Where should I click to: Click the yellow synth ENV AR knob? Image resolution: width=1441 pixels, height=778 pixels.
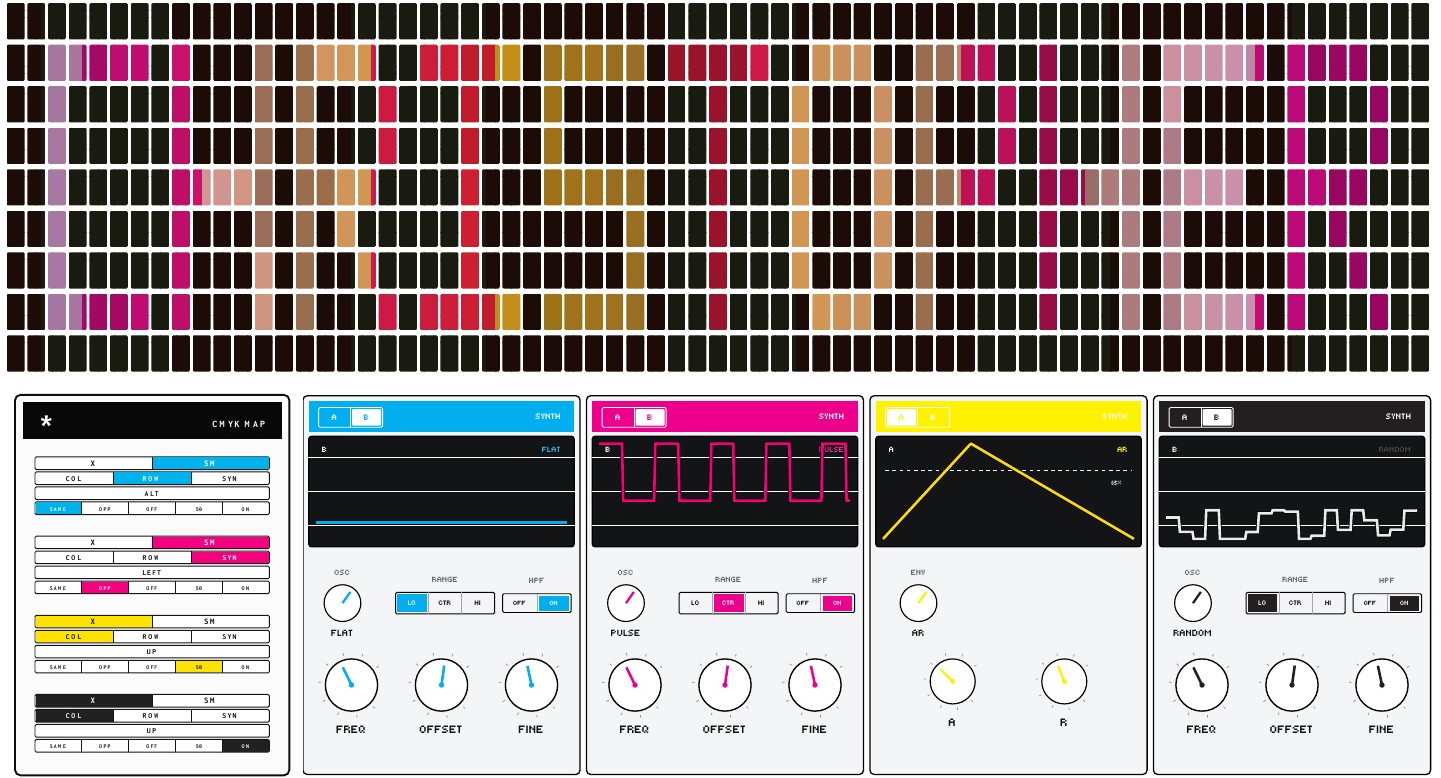918,603
